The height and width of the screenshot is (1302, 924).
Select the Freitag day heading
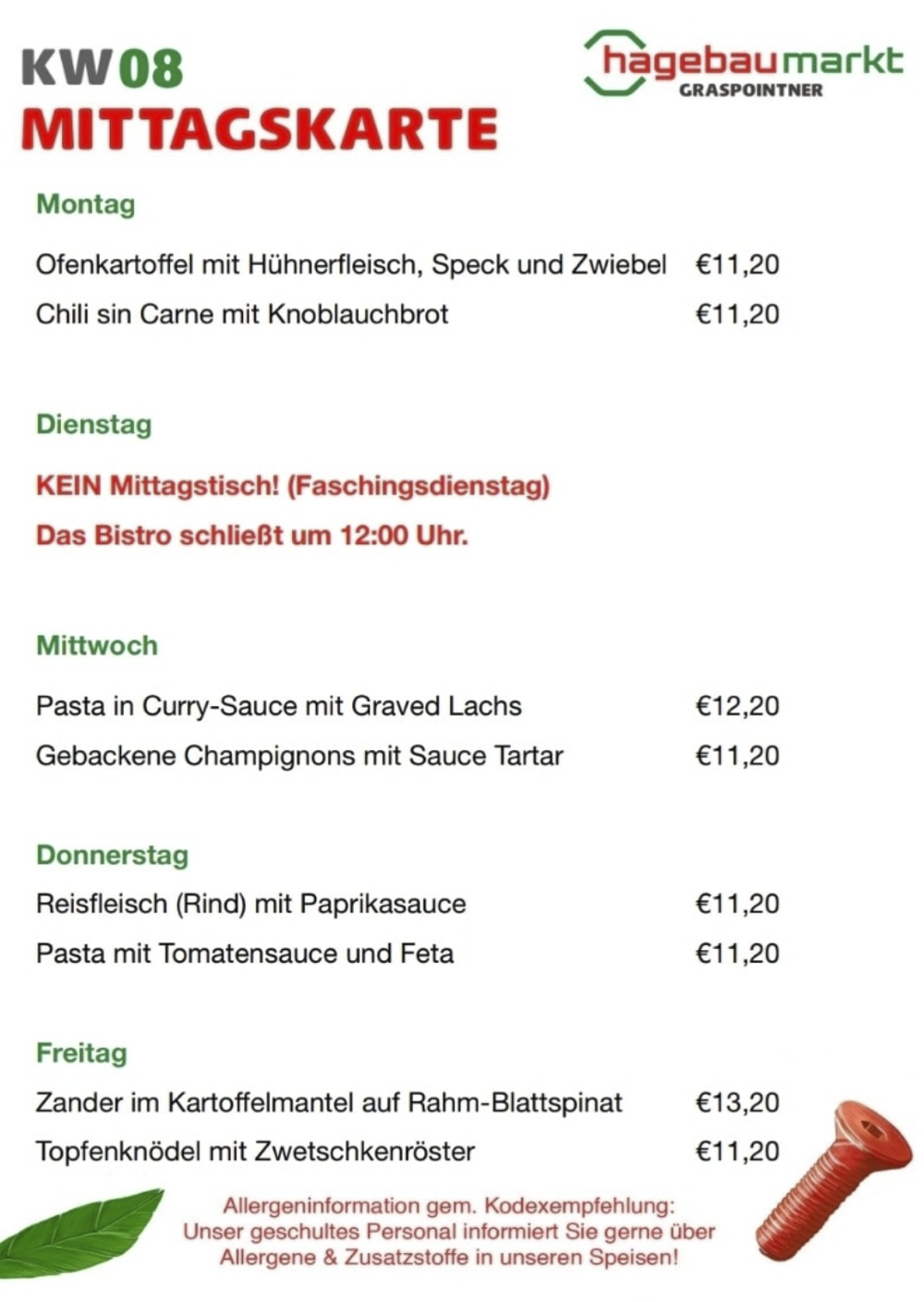tap(81, 1053)
